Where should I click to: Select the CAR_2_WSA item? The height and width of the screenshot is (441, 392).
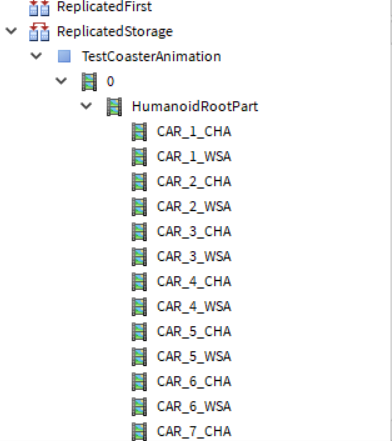(194, 207)
